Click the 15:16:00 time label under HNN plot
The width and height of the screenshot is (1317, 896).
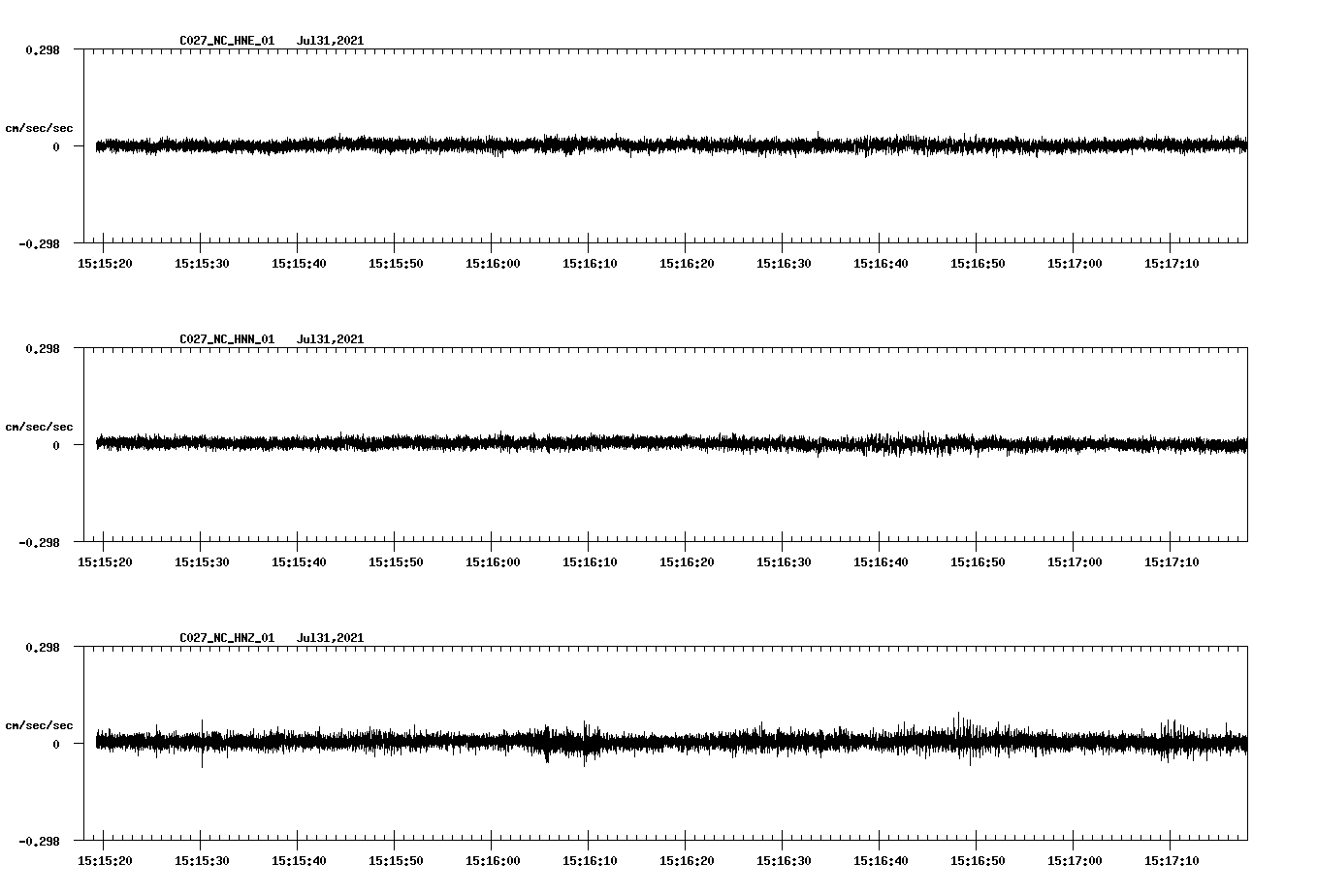tap(493, 562)
